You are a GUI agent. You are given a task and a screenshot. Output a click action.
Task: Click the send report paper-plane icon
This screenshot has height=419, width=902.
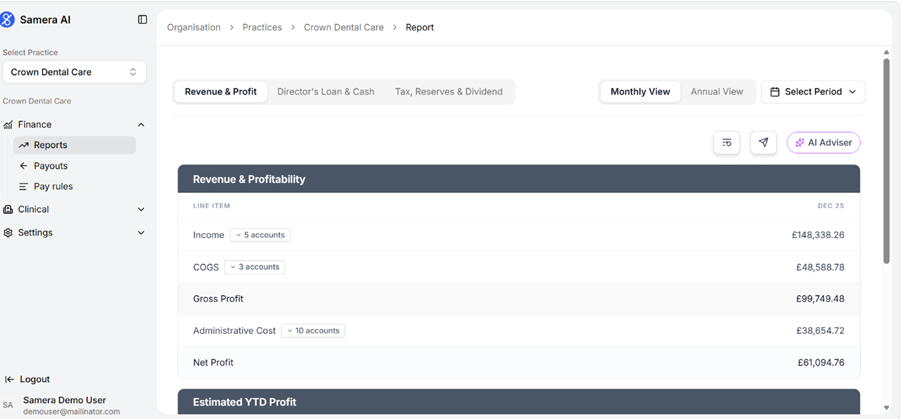click(x=763, y=143)
